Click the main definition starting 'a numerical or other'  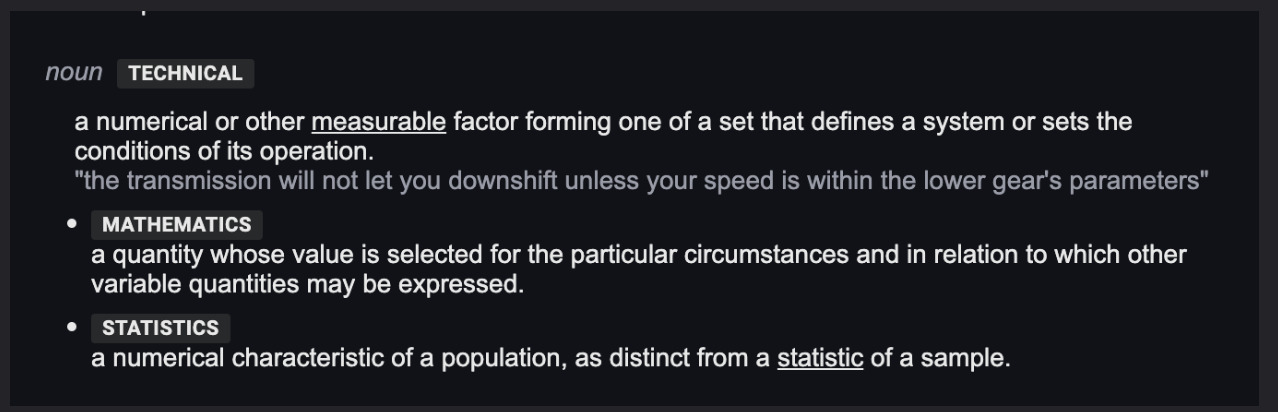pos(603,138)
